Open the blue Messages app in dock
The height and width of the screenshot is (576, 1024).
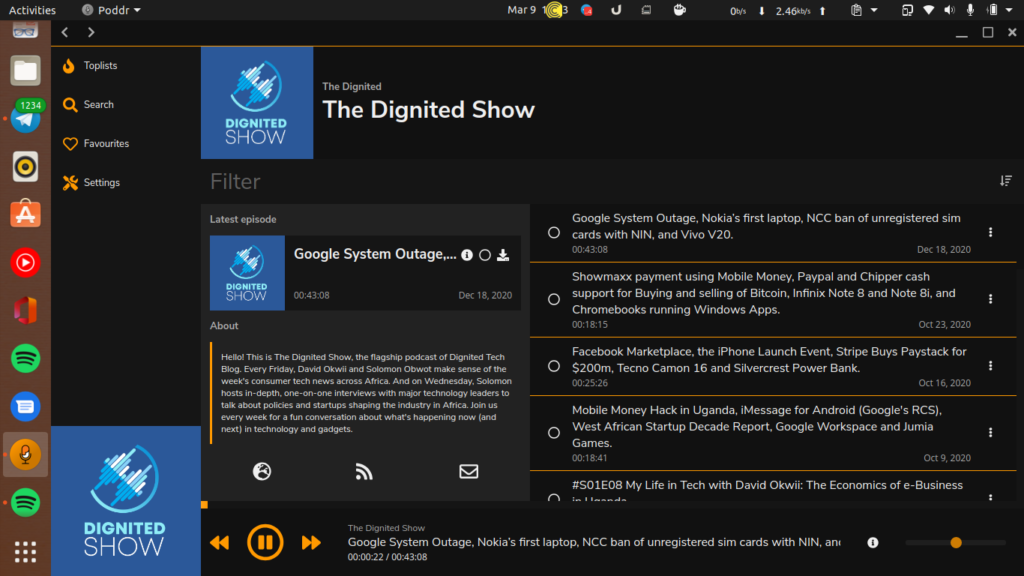pyautogui.click(x=25, y=406)
